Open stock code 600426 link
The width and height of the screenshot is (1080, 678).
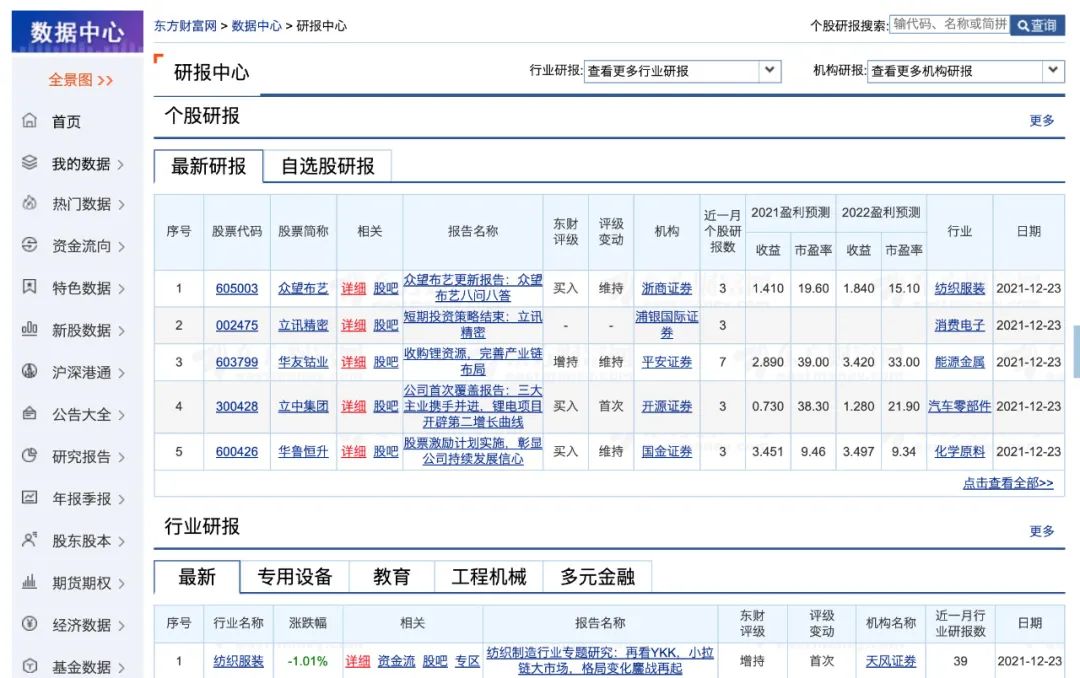237,452
